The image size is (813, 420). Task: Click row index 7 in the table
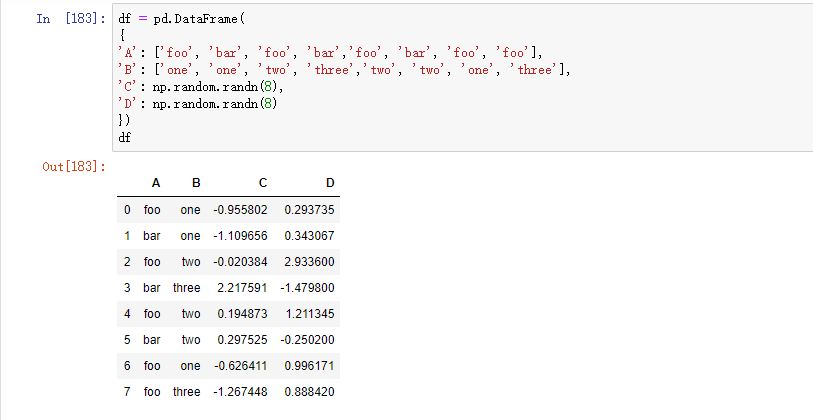pos(127,391)
